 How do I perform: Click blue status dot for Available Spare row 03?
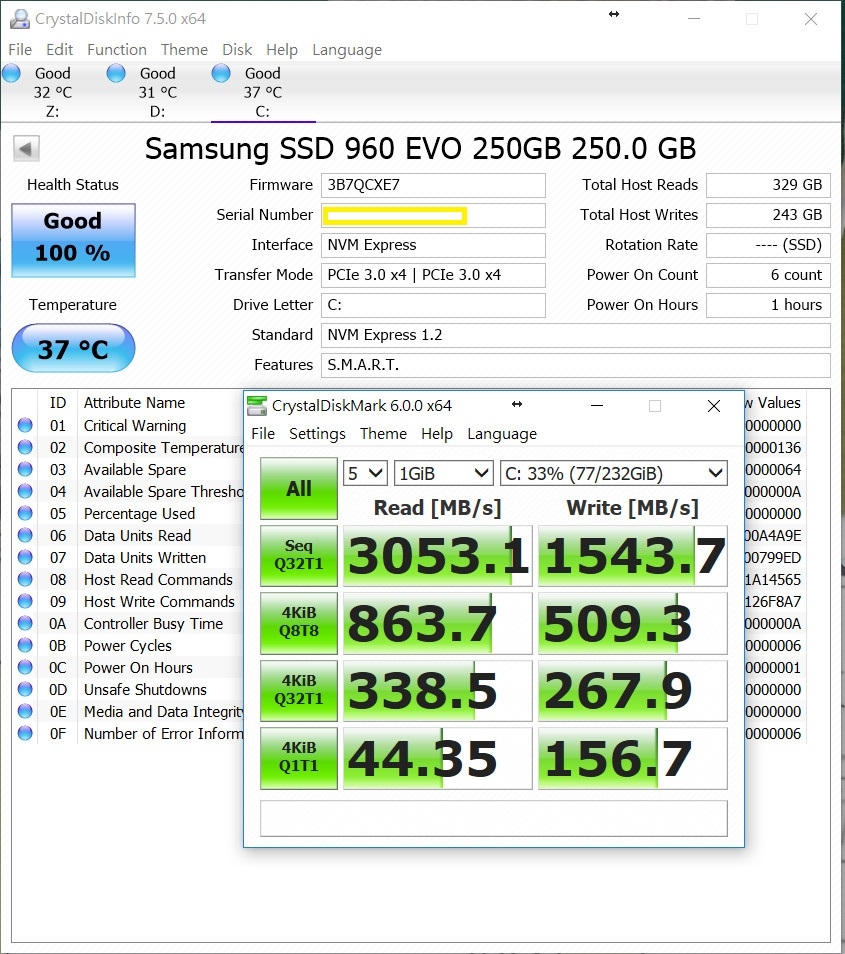25,469
